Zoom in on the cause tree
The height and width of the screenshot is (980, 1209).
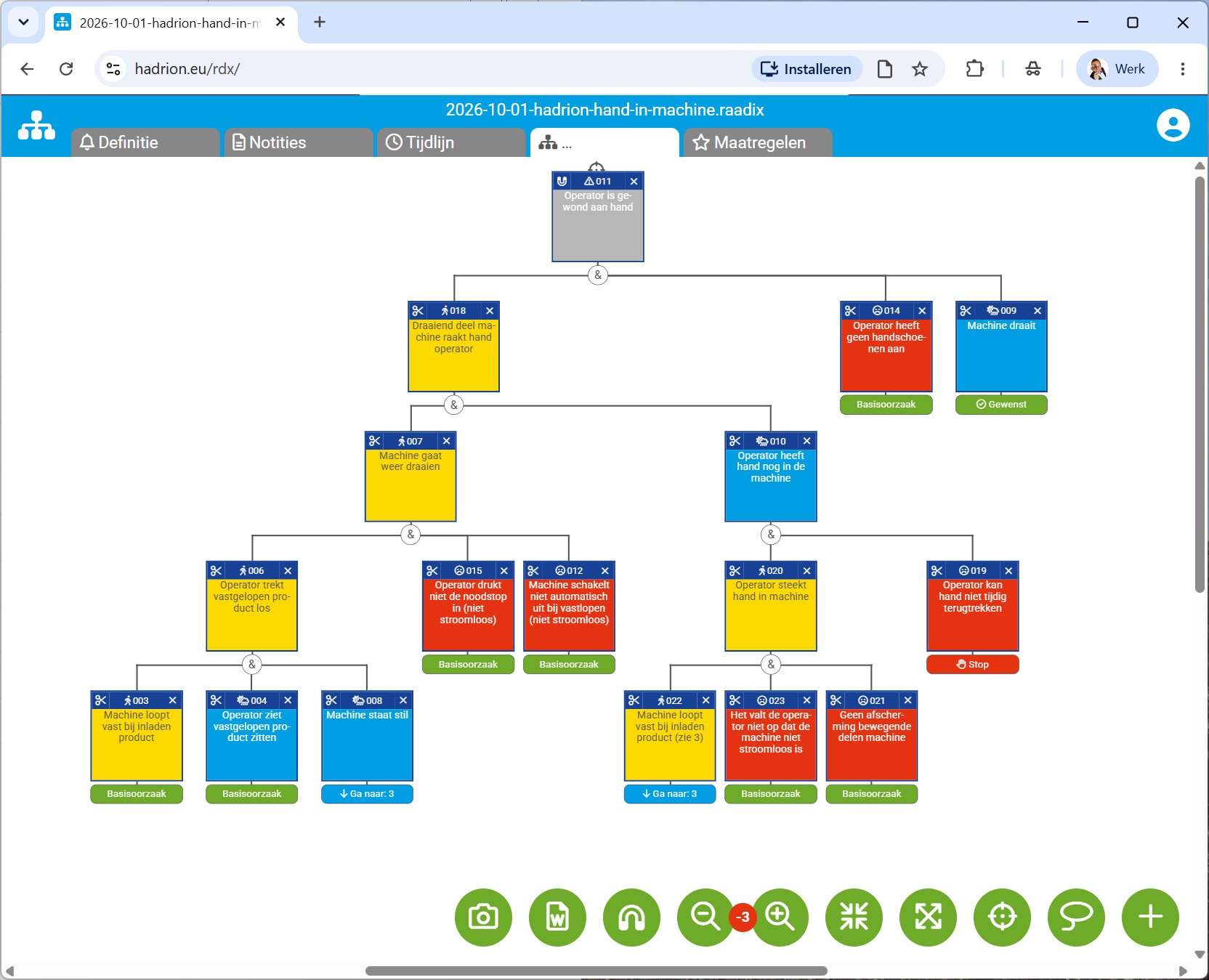tap(780, 917)
